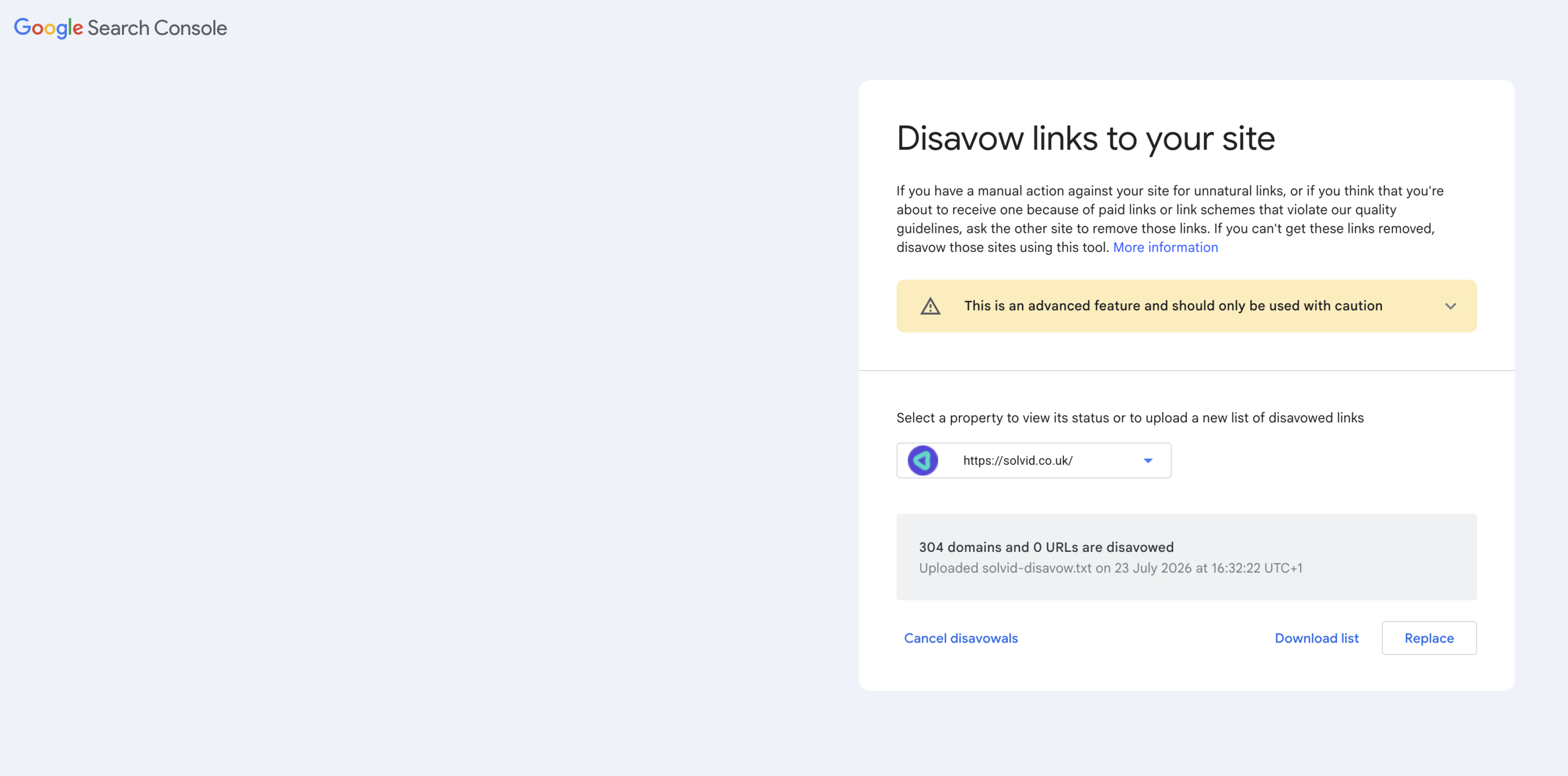Click the caution text 'This is an advanced feature'

[1173, 305]
